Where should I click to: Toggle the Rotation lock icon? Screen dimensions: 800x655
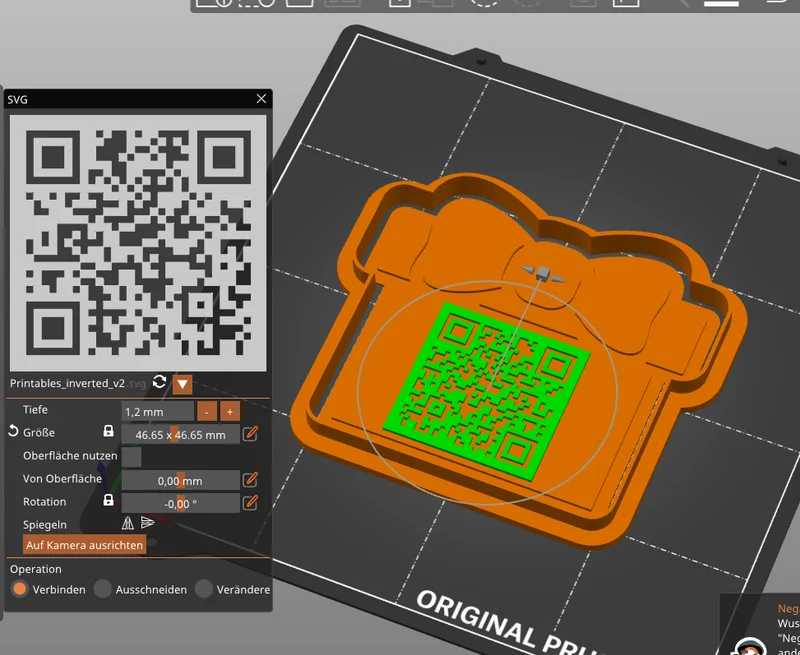[108, 500]
